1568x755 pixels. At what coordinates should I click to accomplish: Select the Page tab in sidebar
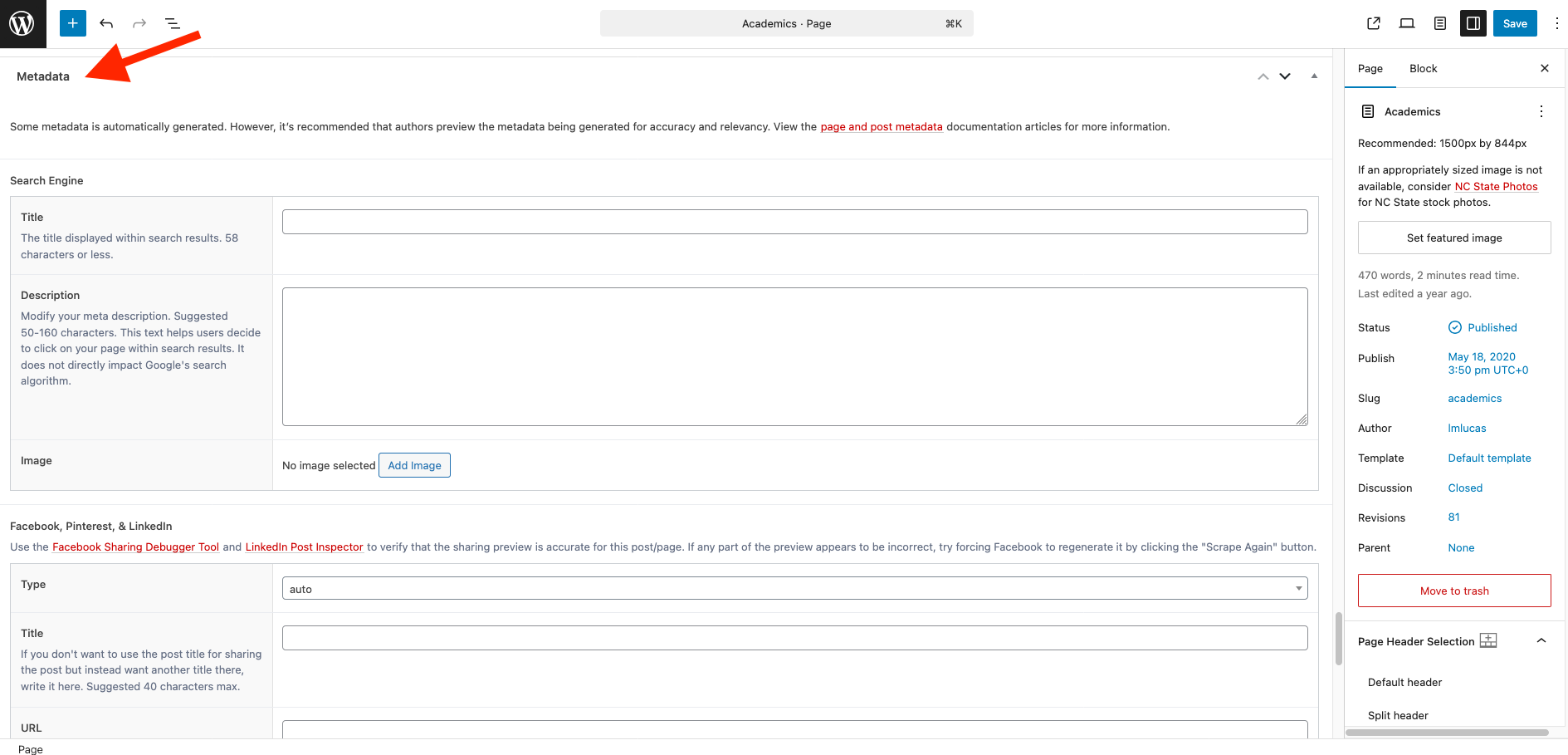(1370, 69)
